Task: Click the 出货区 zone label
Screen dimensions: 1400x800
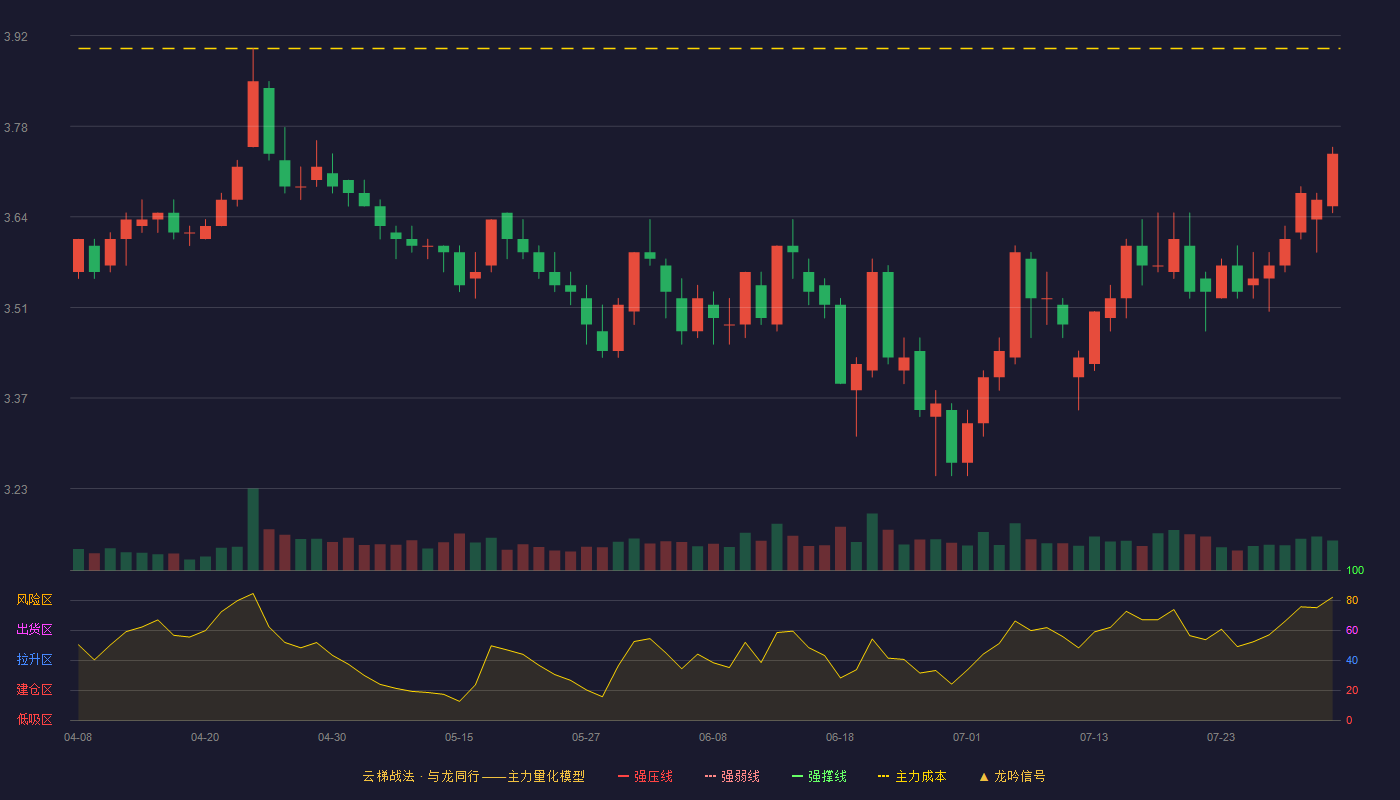Action: [35, 630]
